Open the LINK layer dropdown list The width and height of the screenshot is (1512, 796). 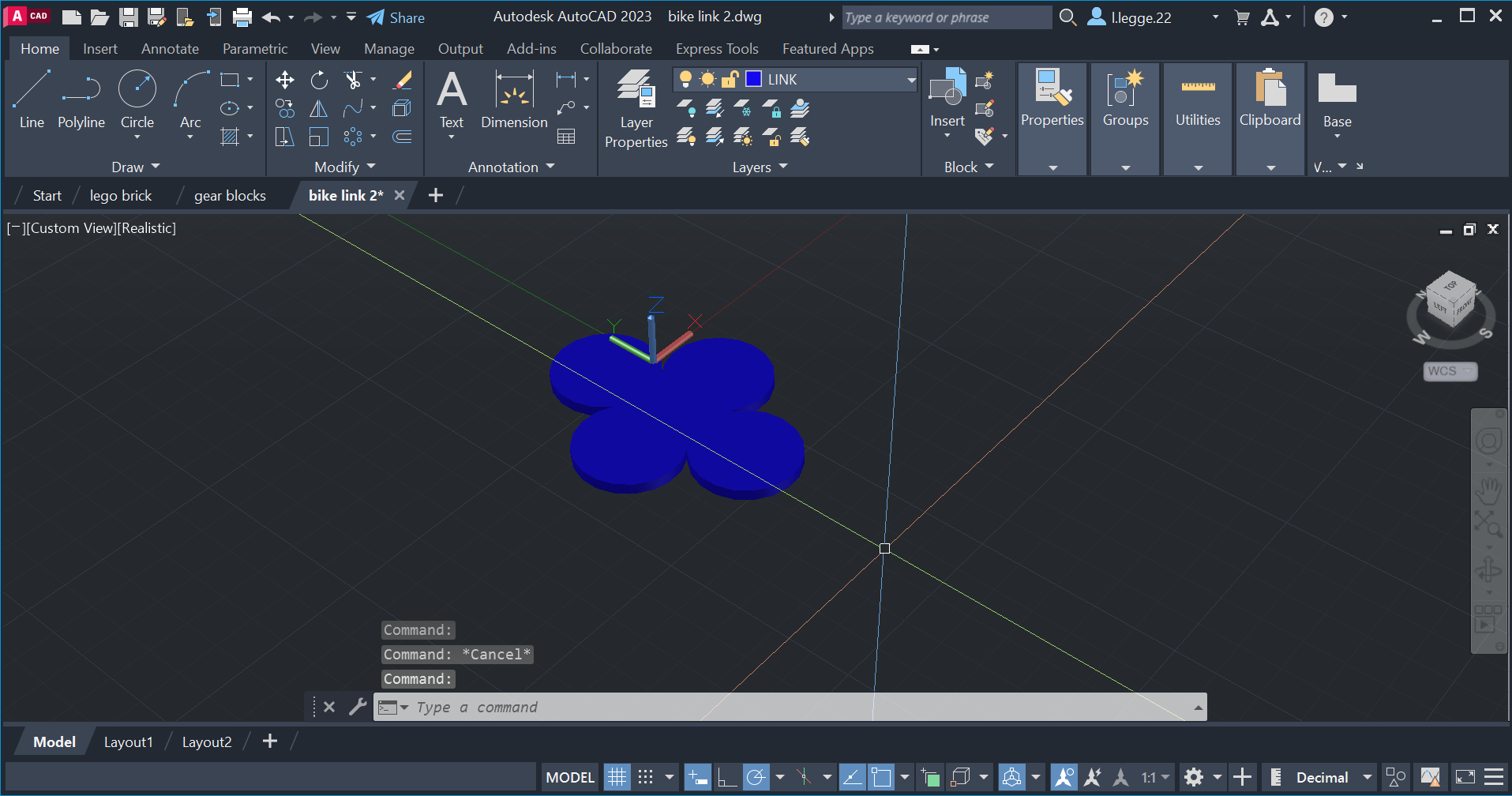pos(911,80)
